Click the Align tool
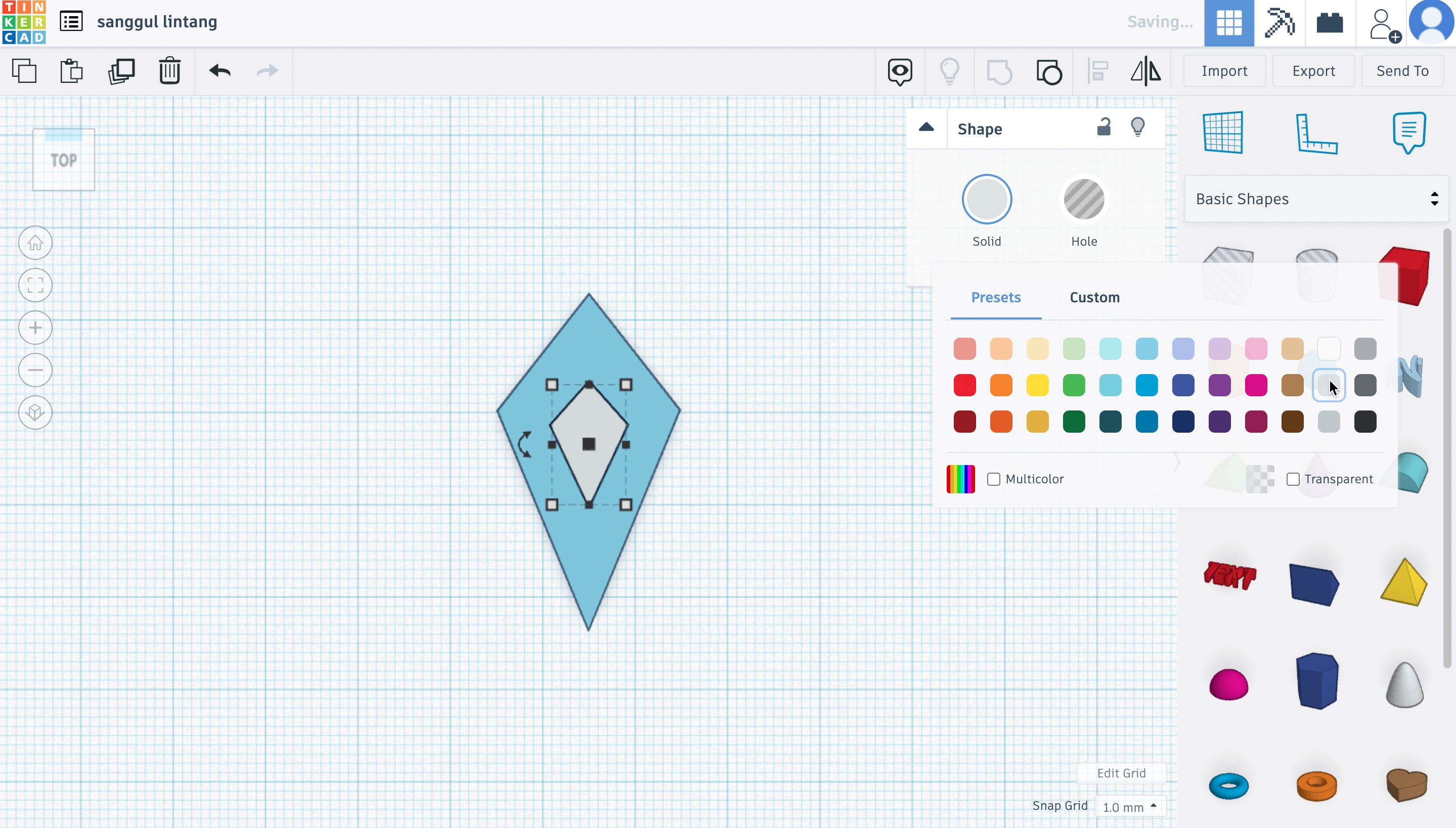 [x=1097, y=72]
